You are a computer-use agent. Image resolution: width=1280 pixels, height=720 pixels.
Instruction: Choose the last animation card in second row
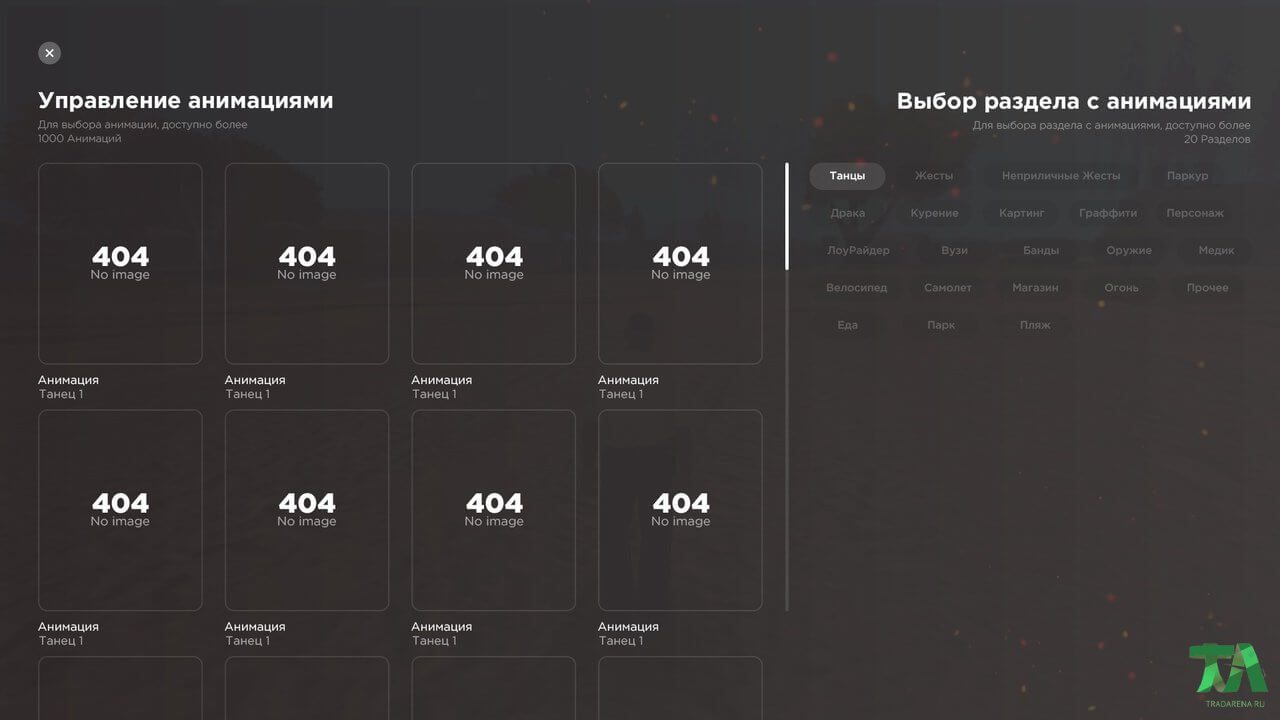click(680, 510)
